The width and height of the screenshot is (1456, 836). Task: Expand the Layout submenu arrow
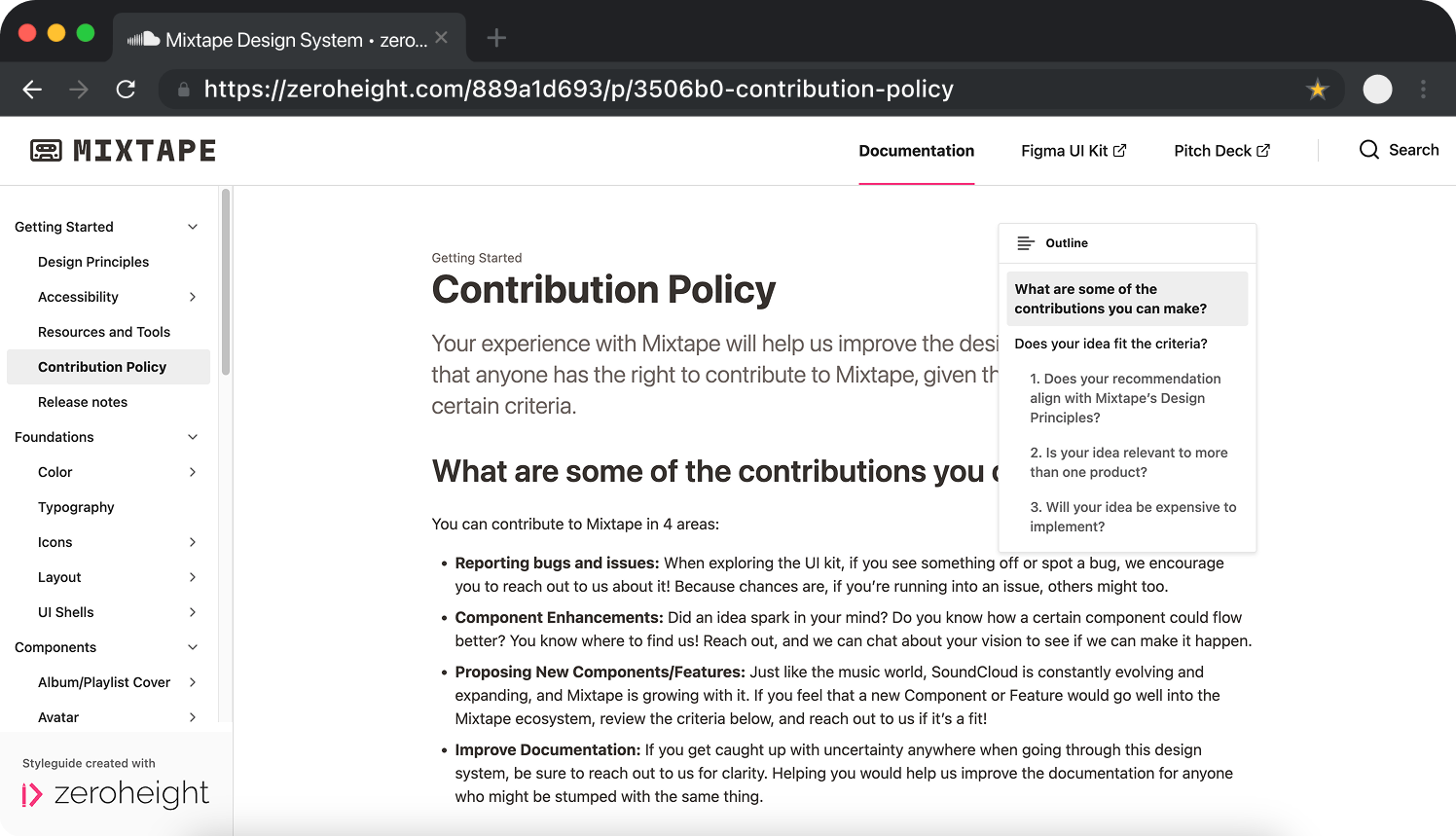coord(193,577)
